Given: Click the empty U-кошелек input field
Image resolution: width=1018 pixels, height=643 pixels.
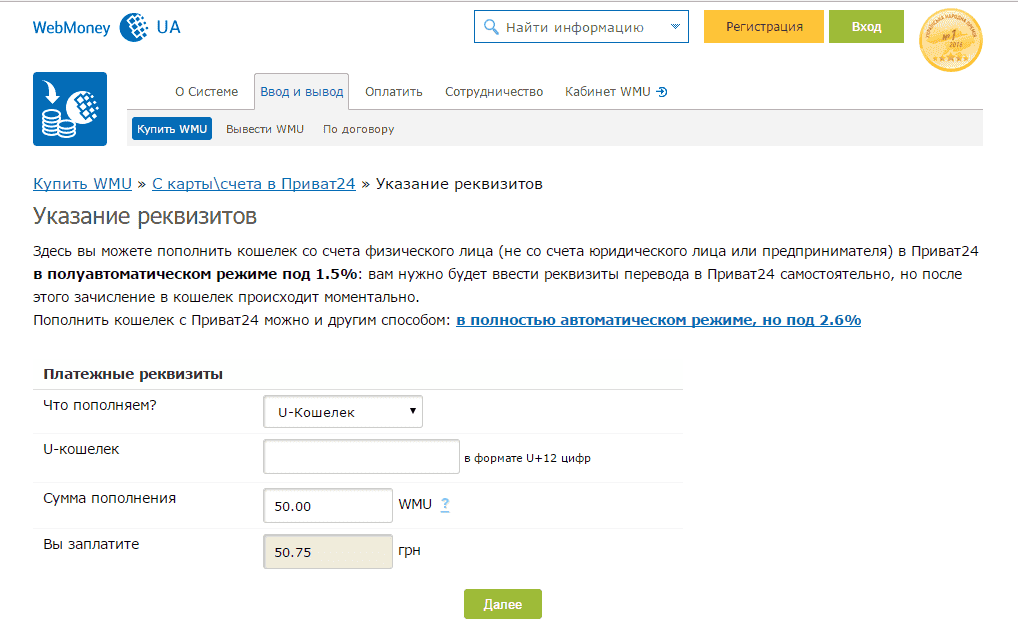Looking at the screenshot, I should [x=361, y=457].
